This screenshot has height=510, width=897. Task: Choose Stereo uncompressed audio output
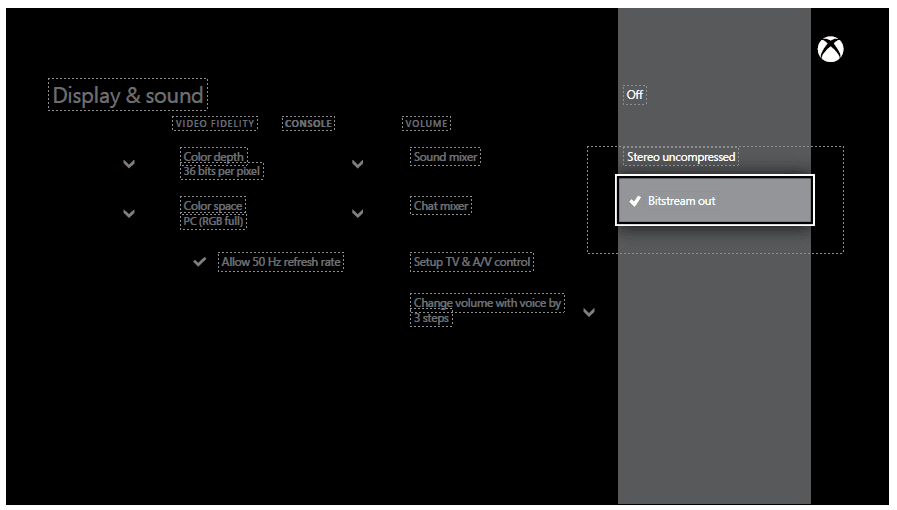[680, 157]
